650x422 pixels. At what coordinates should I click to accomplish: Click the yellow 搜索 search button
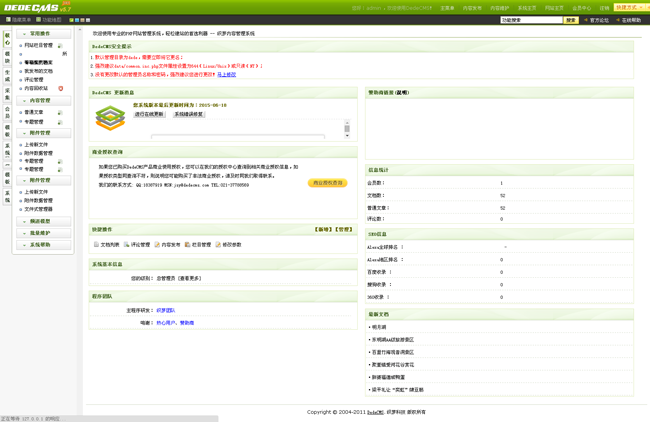click(x=571, y=20)
